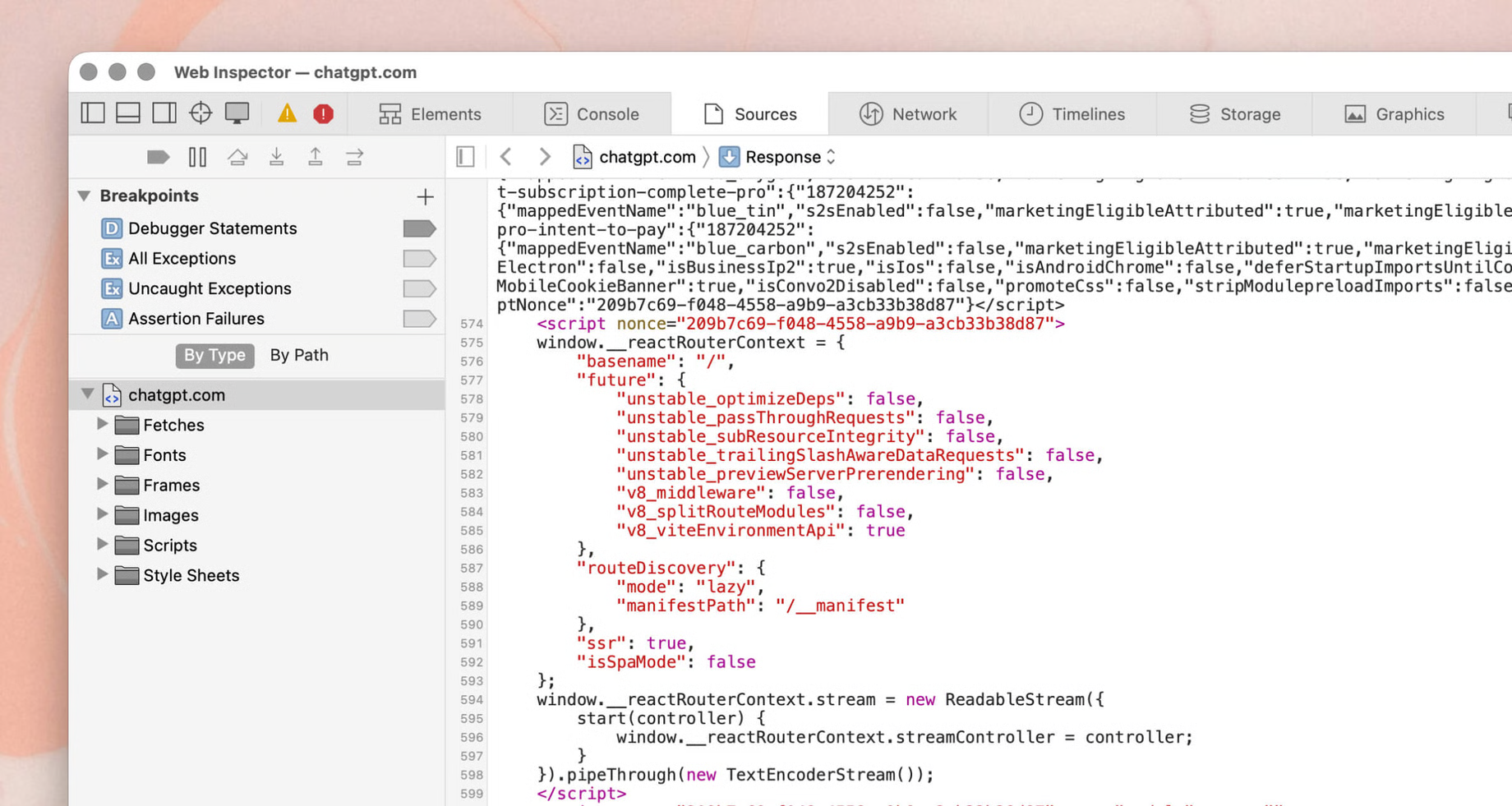
Task: Dock Web Inspector to bottom of window
Action: (x=128, y=113)
